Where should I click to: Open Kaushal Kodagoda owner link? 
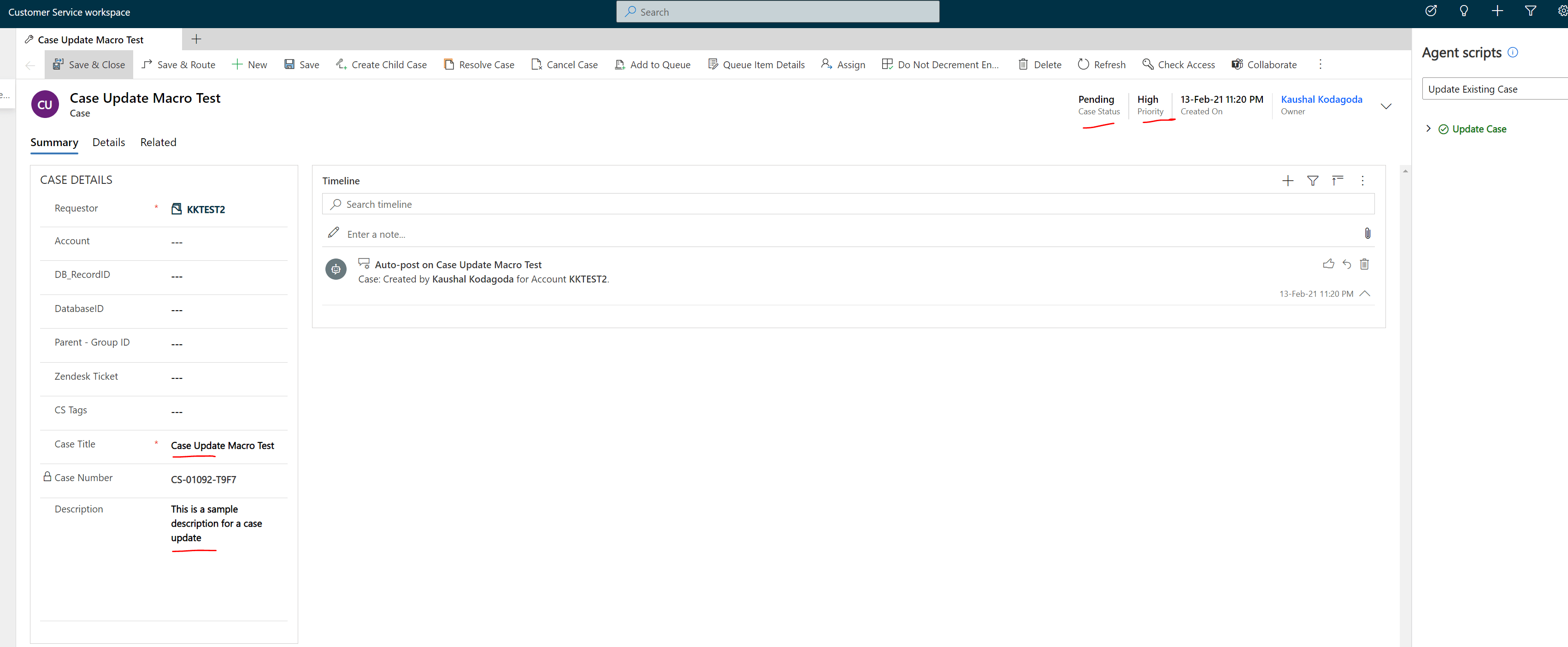point(1321,99)
